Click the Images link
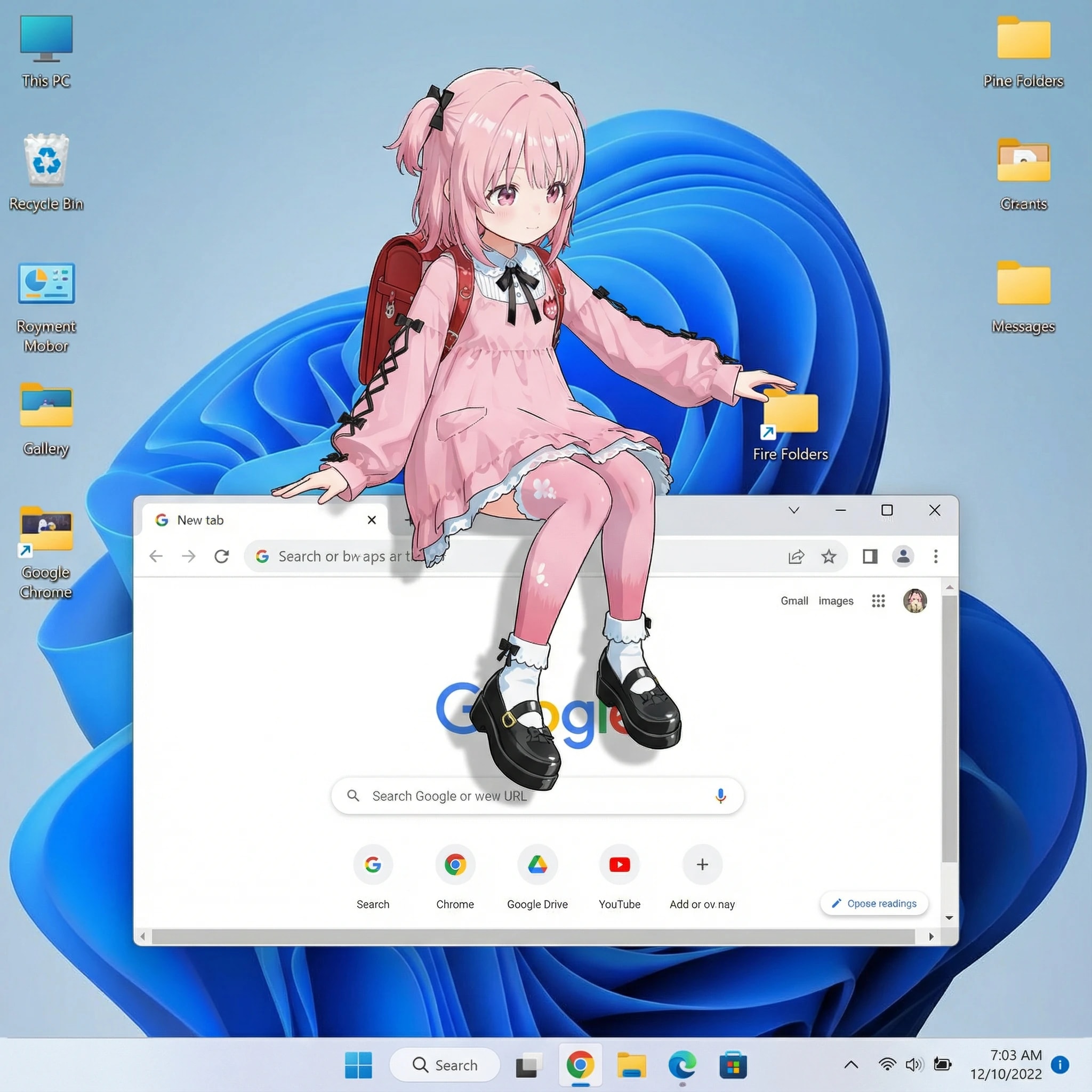This screenshot has height=1092, width=1092. (x=836, y=601)
